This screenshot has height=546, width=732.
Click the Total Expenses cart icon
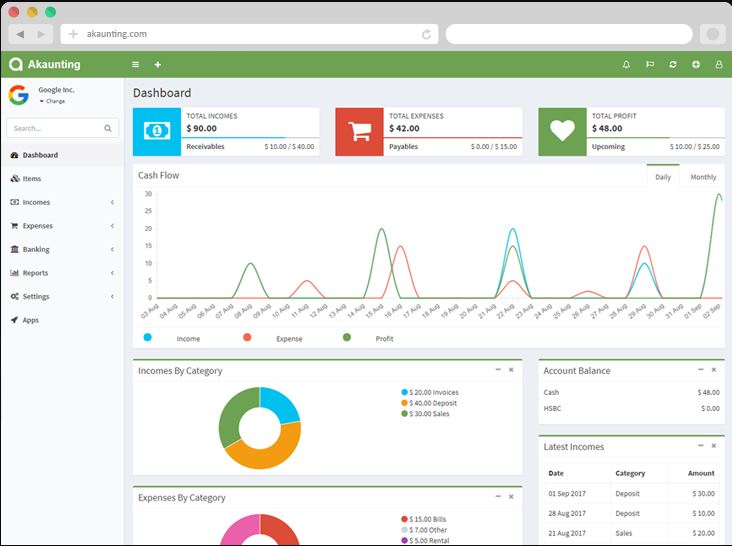tap(359, 131)
